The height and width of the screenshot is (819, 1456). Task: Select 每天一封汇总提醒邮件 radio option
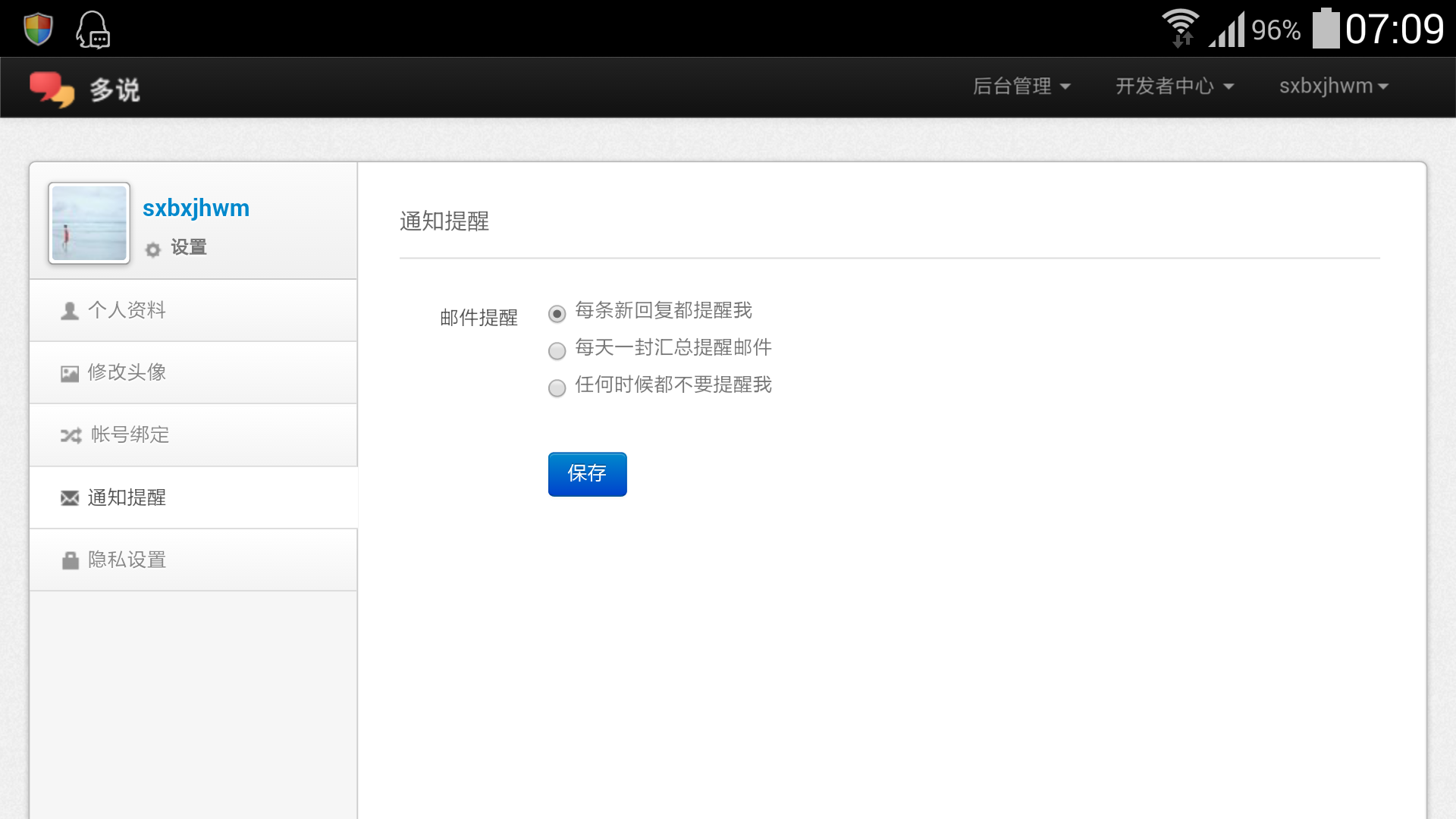(x=557, y=350)
